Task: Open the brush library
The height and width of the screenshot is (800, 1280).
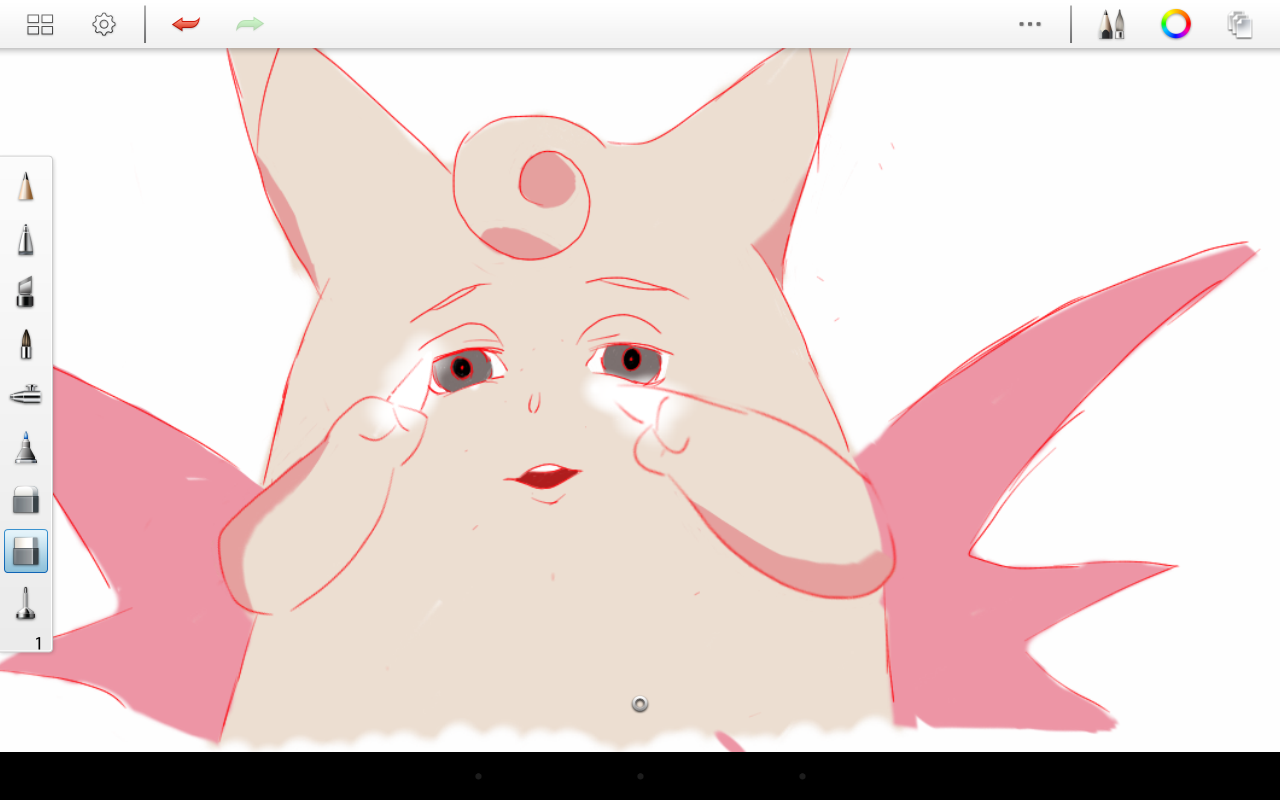Action: (x=1111, y=24)
